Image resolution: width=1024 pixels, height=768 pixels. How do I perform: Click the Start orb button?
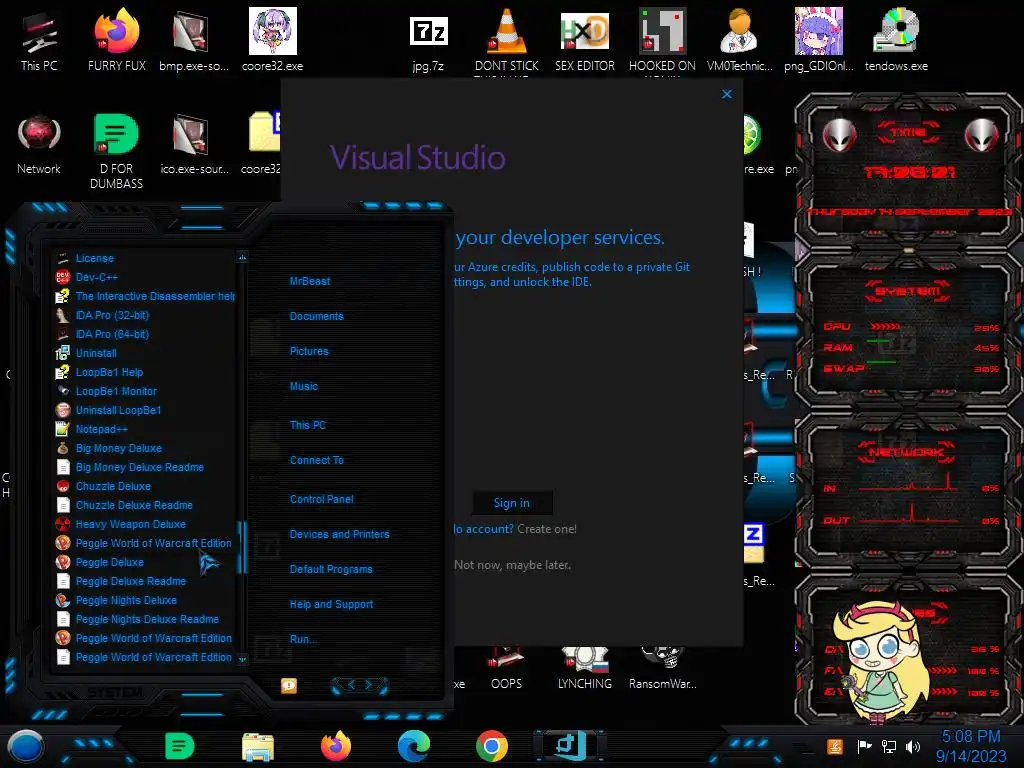(25, 747)
